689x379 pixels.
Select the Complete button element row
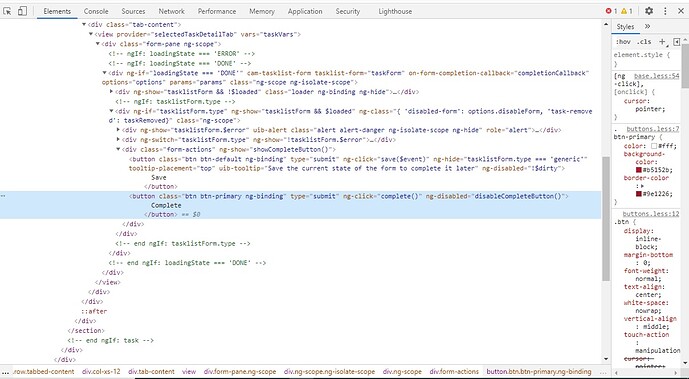coord(300,205)
